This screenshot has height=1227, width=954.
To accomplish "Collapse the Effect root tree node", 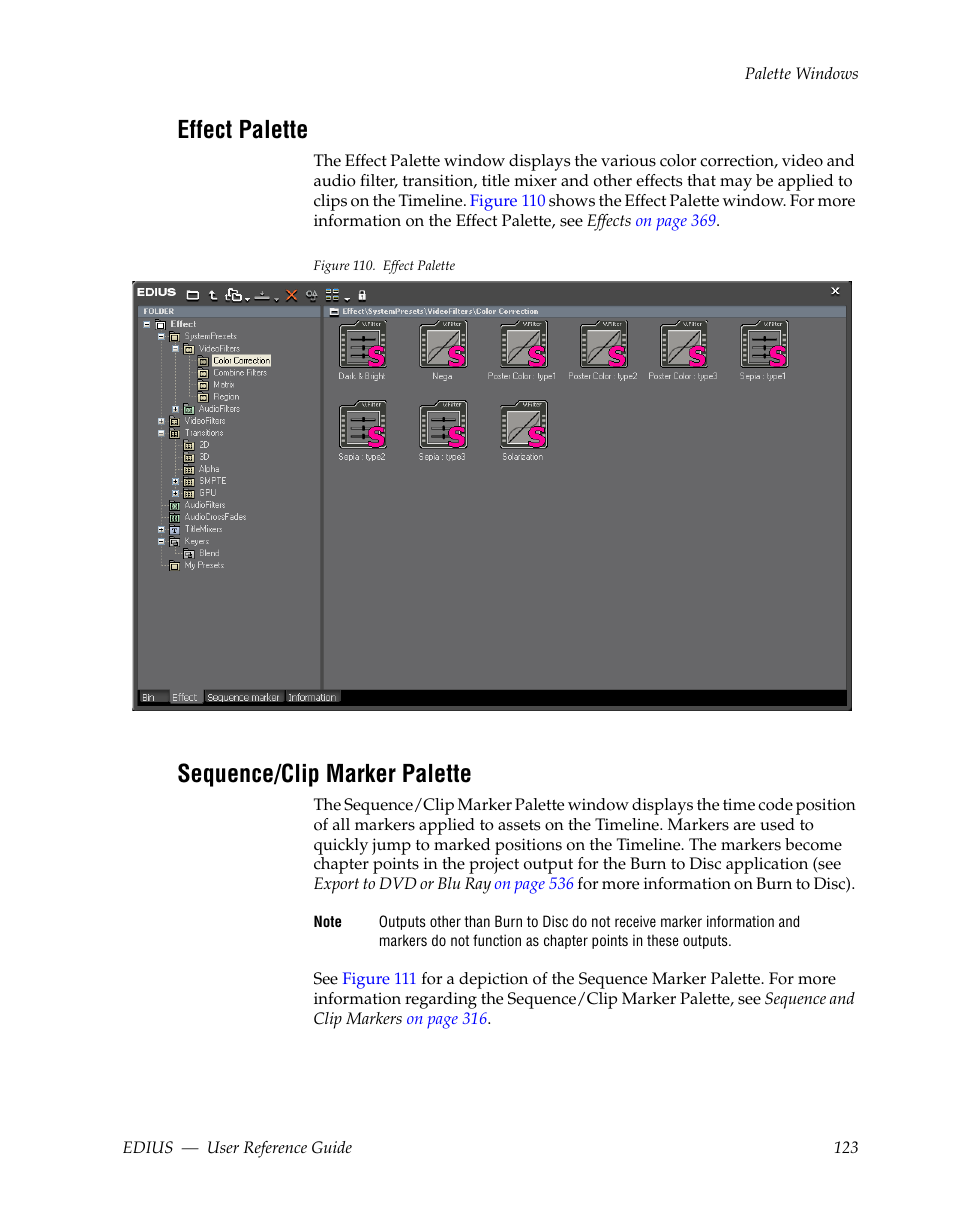I will click(147, 324).
